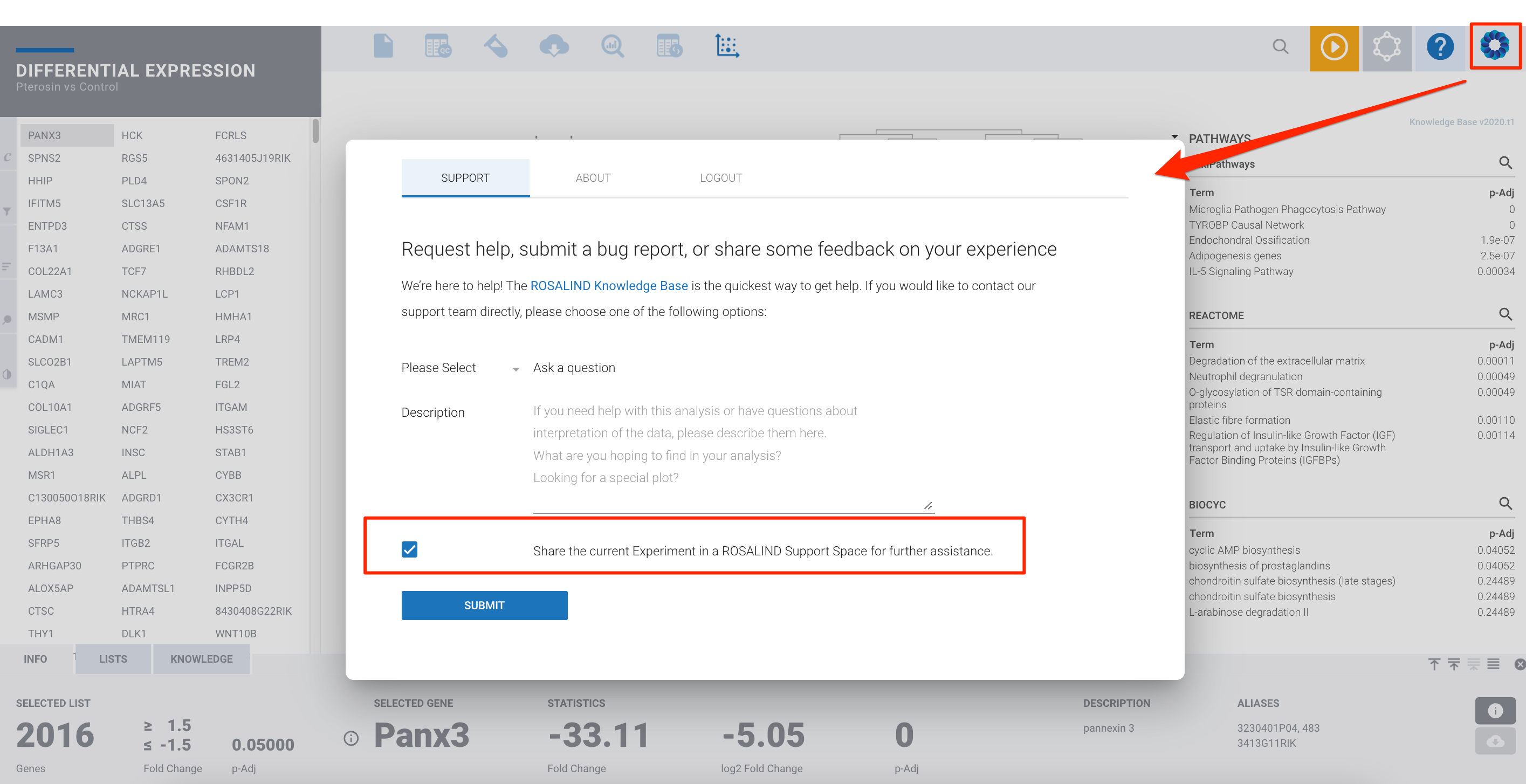This screenshot has width=1526, height=784.
Task: Click the four-lines full panel icon
Action: (1494, 664)
